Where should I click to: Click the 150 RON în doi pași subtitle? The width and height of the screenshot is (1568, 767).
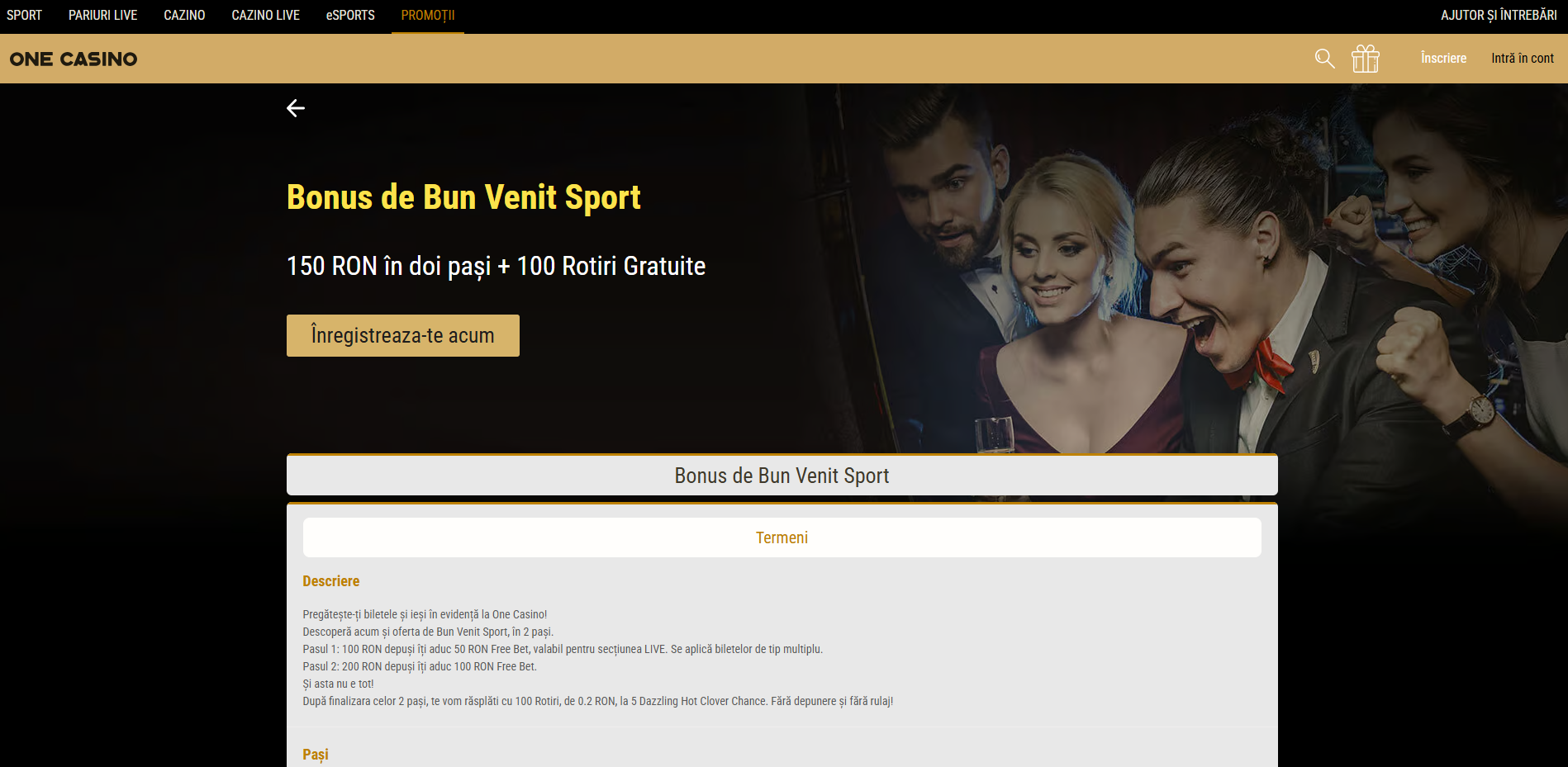coord(496,267)
